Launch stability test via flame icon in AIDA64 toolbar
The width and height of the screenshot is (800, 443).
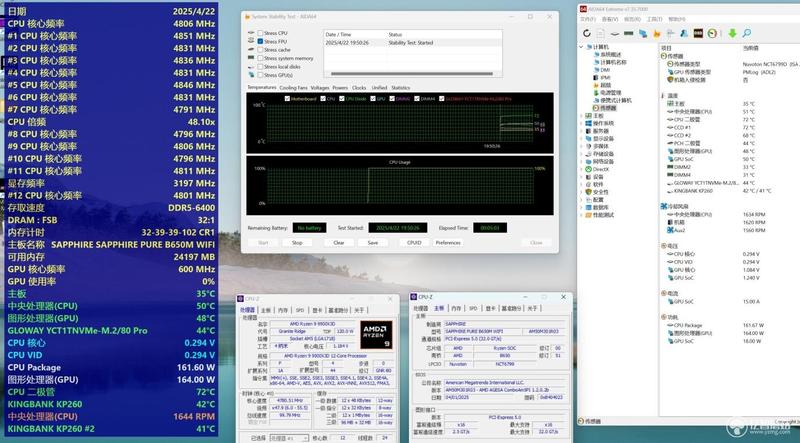pos(657,33)
